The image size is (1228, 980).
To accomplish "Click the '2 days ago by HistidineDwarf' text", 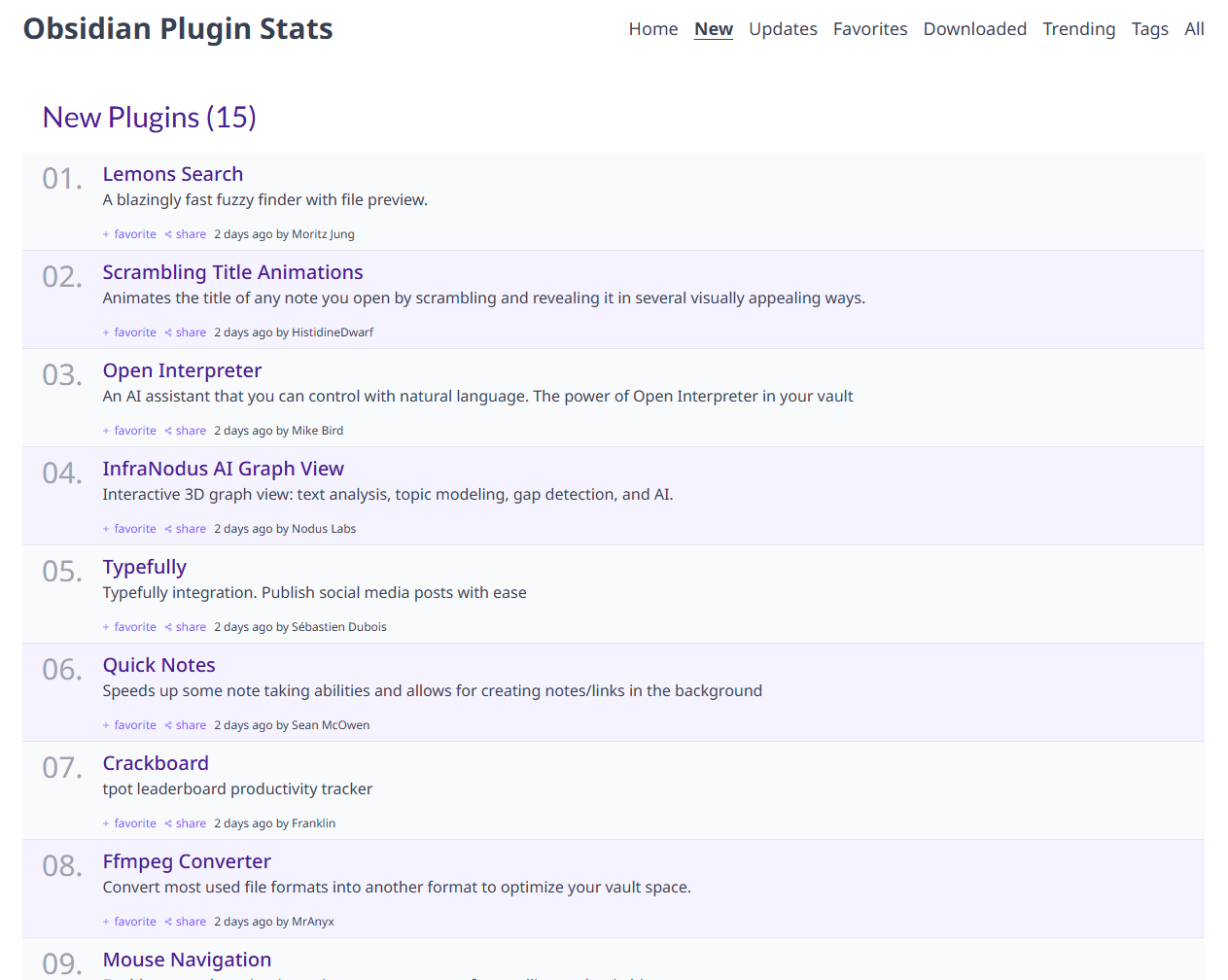I will click(x=294, y=332).
